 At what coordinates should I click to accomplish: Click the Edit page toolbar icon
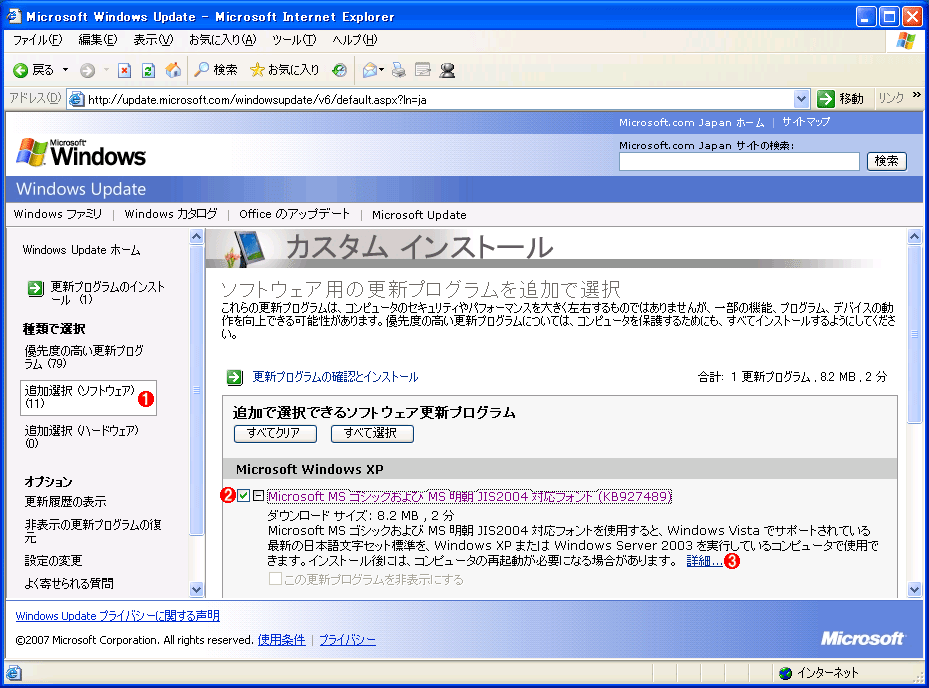coord(423,71)
